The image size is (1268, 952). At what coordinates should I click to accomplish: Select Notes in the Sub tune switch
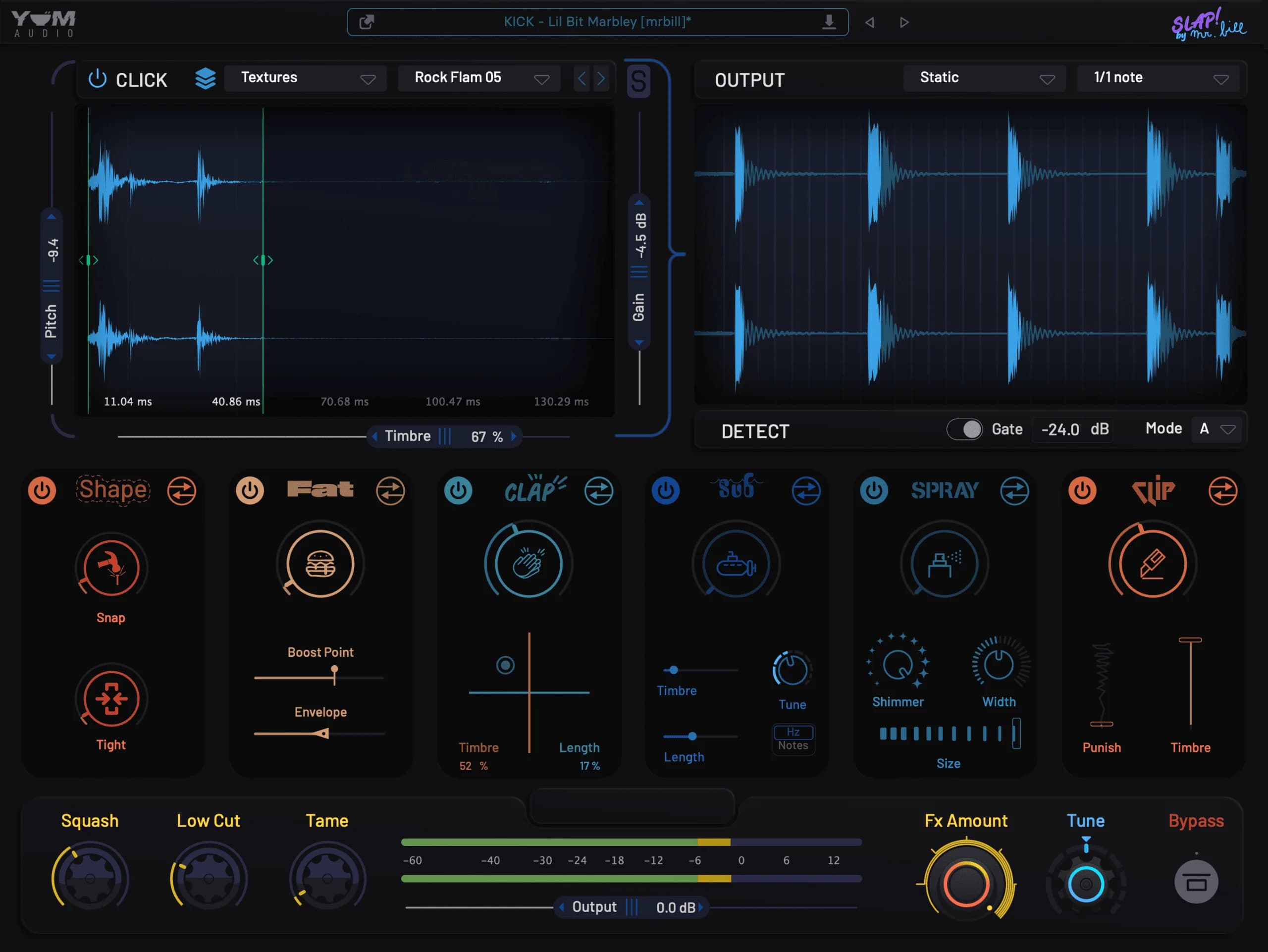[793, 745]
